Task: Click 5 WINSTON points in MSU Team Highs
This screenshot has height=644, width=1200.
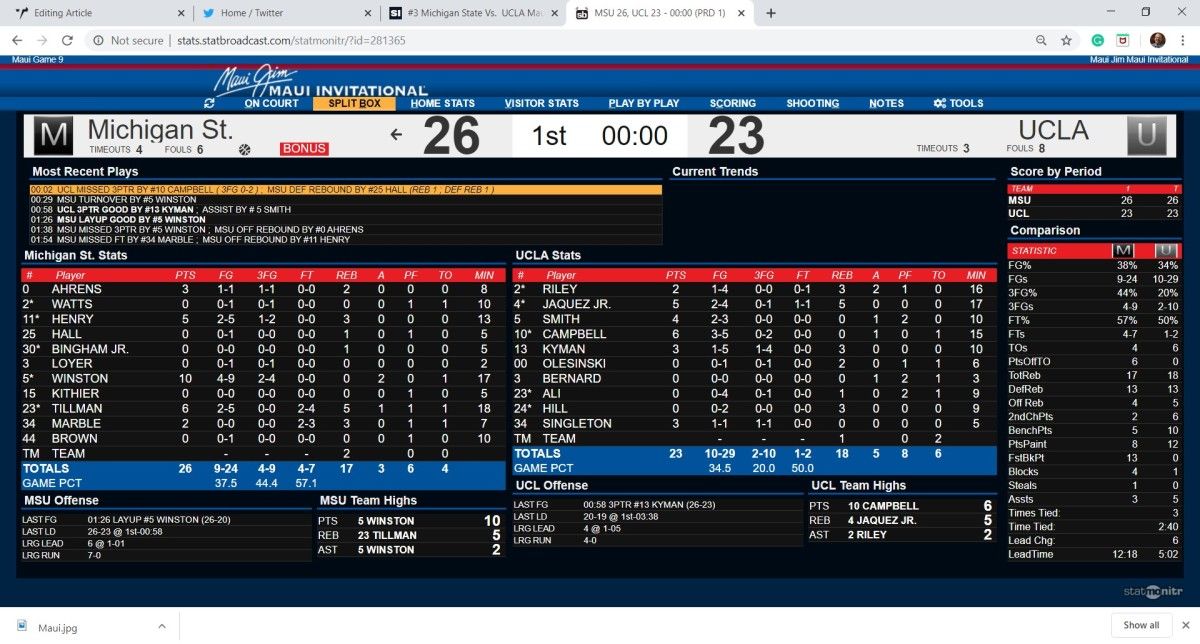Action: pyautogui.click(x=409, y=521)
